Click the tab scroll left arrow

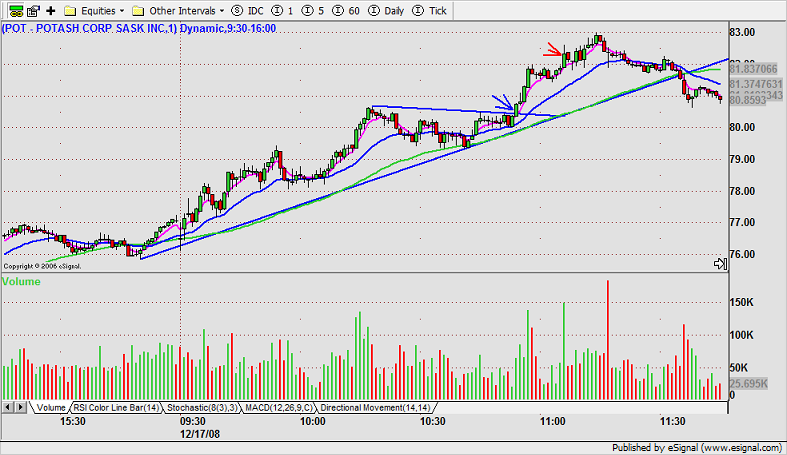coord(8,407)
